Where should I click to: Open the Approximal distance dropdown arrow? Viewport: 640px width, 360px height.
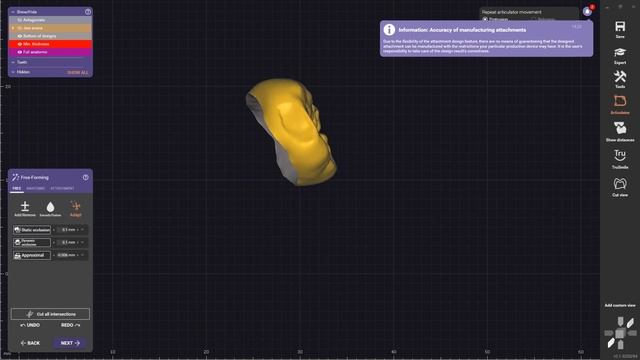point(82,255)
